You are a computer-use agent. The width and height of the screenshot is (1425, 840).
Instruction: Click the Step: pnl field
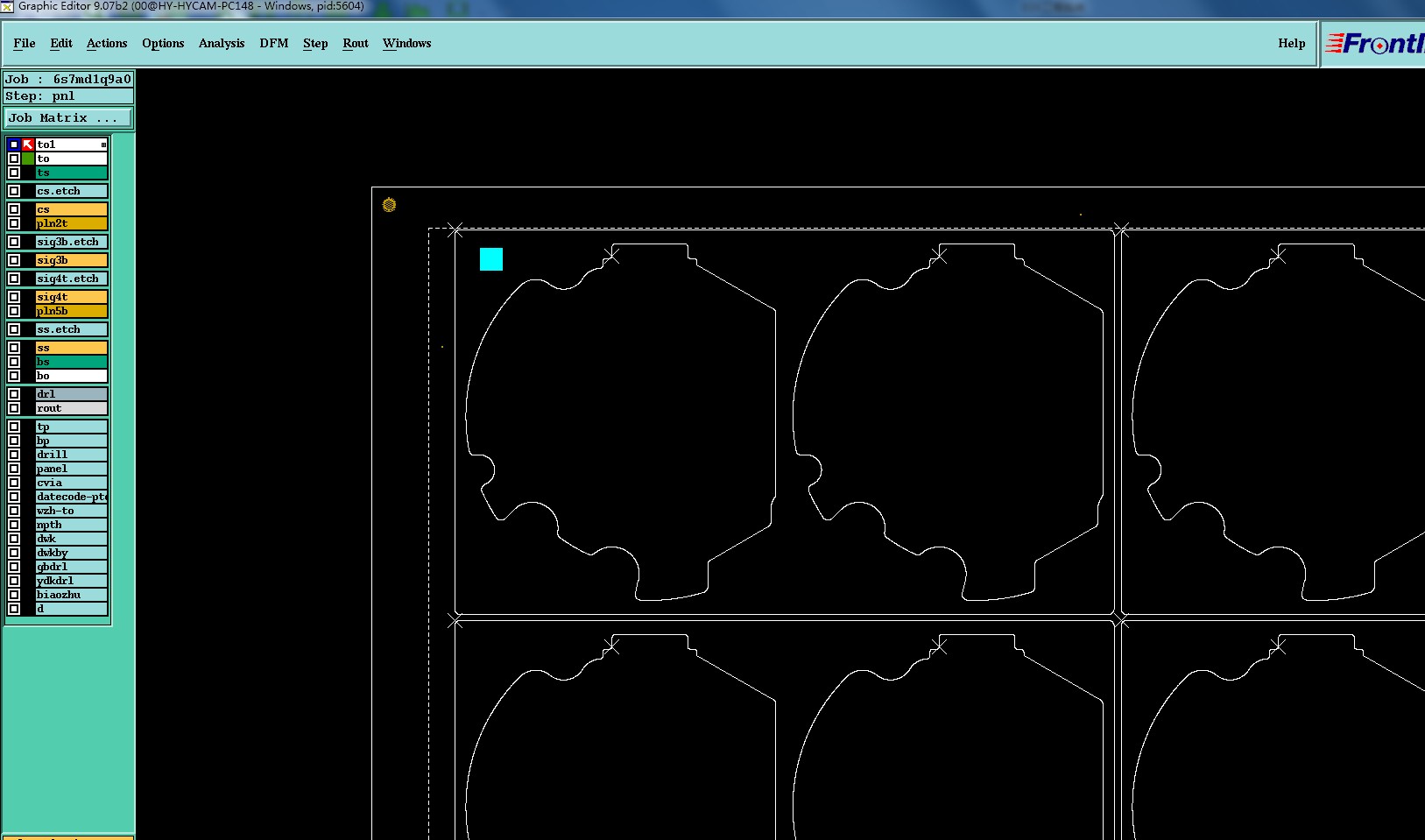[68, 96]
